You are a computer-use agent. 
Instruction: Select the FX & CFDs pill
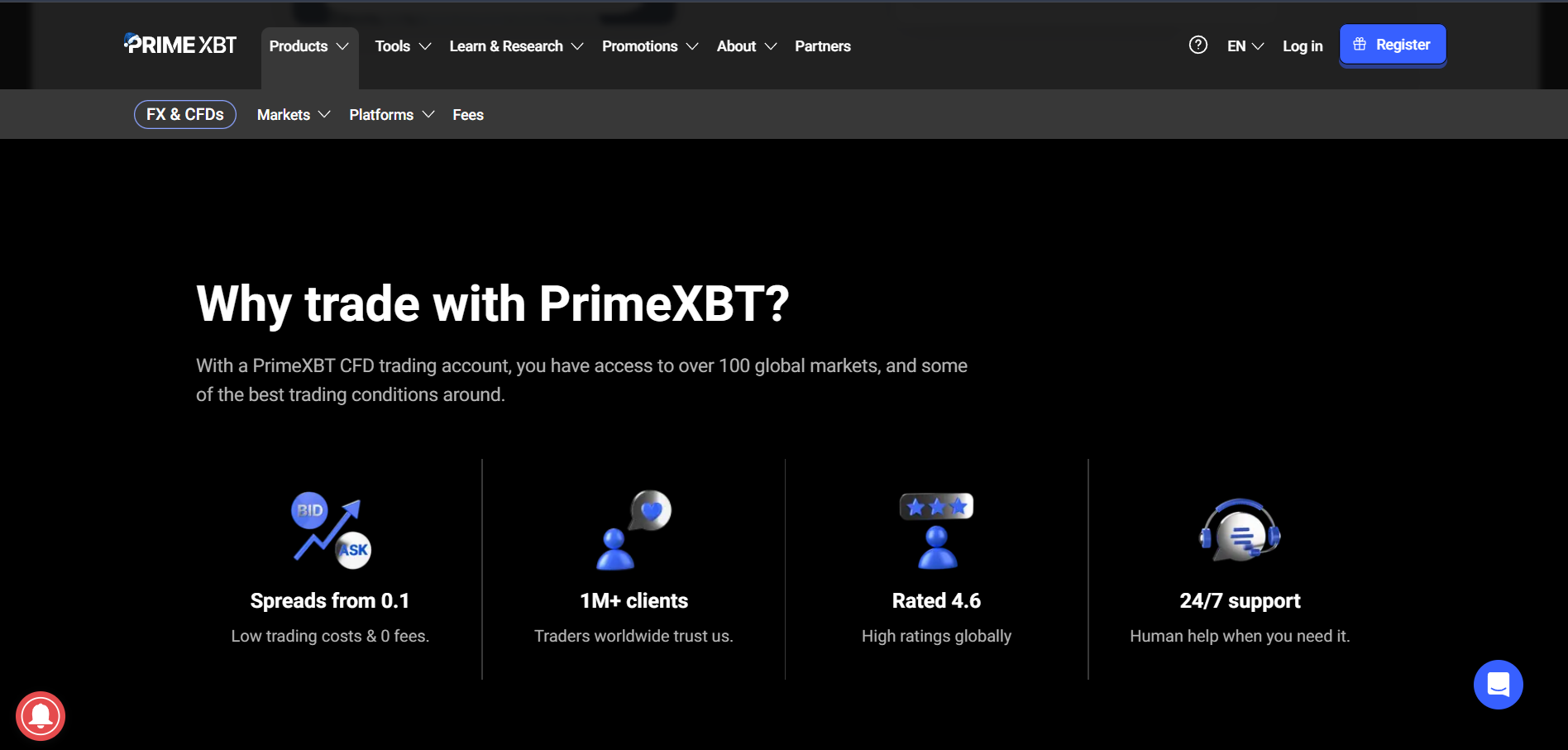(x=185, y=114)
